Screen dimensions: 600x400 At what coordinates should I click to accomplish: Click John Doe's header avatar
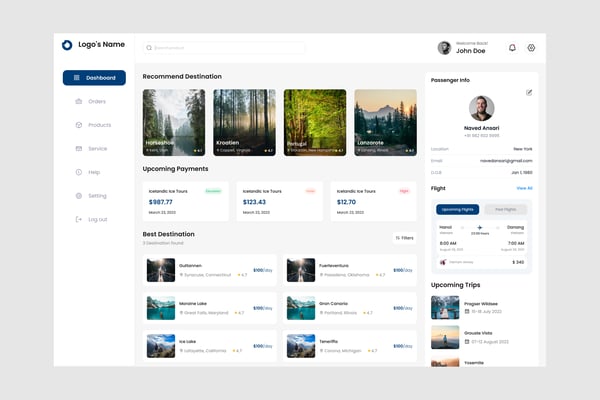click(x=444, y=48)
